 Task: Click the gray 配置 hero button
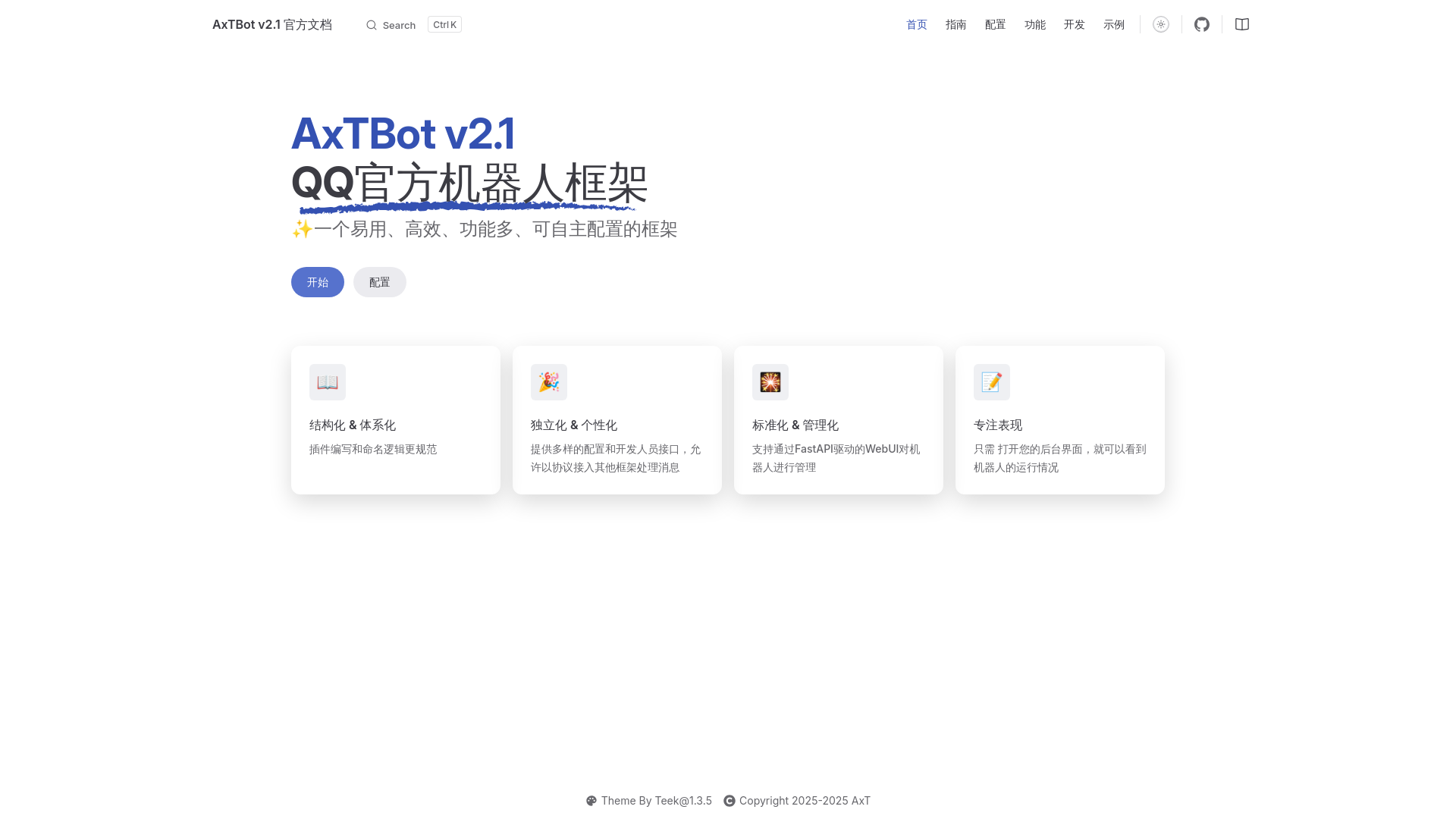point(380,282)
